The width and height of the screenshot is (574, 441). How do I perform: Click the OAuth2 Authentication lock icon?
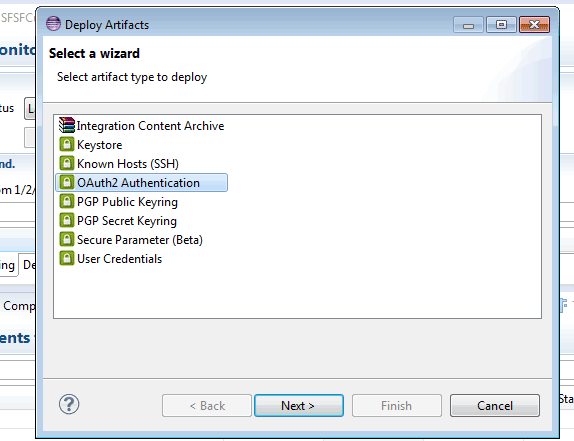(67, 182)
